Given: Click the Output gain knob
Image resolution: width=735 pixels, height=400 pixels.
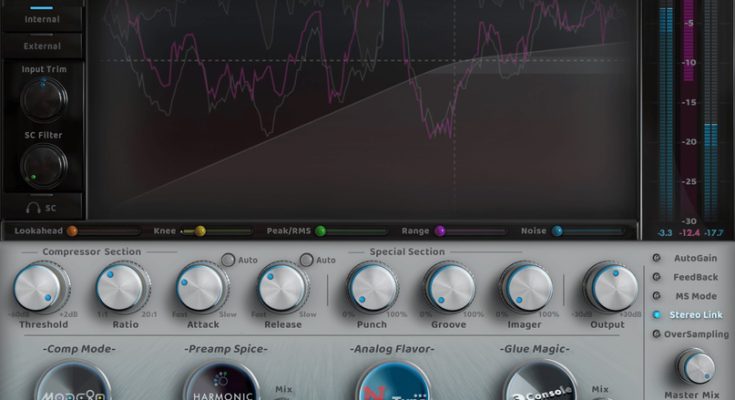Looking at the screenshot, I should pyautogui.click(x=609, y=287).
